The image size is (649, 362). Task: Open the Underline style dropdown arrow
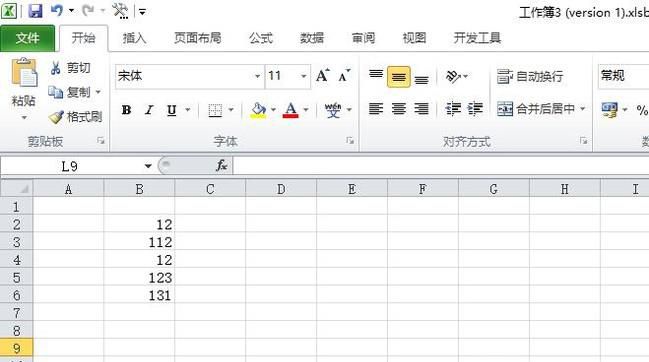click(187, 110)
